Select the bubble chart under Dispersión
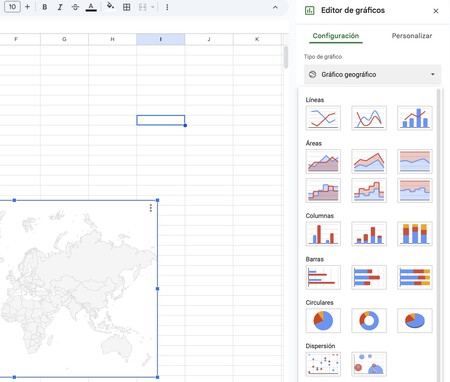The image size is (450, 382). click(369, 364)
